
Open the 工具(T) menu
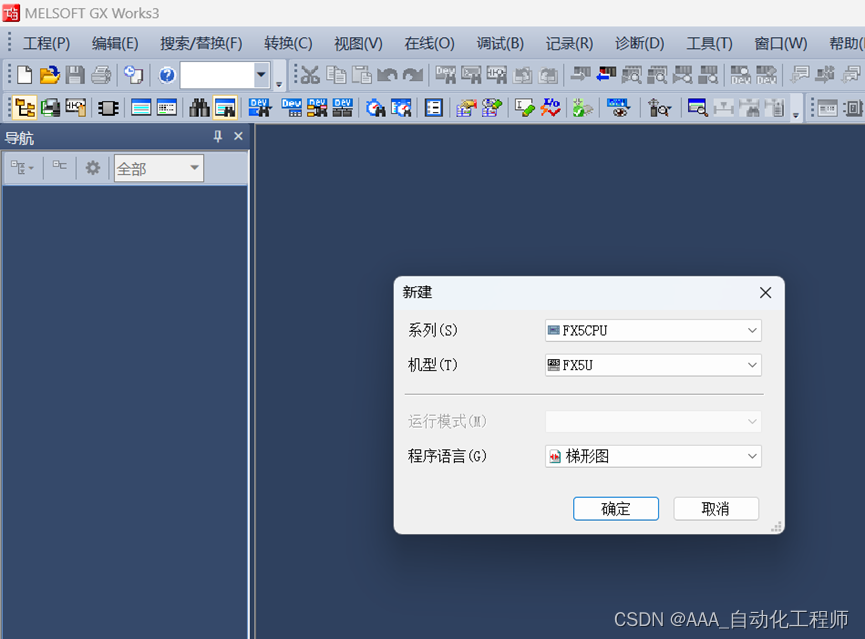coord(709,43)
